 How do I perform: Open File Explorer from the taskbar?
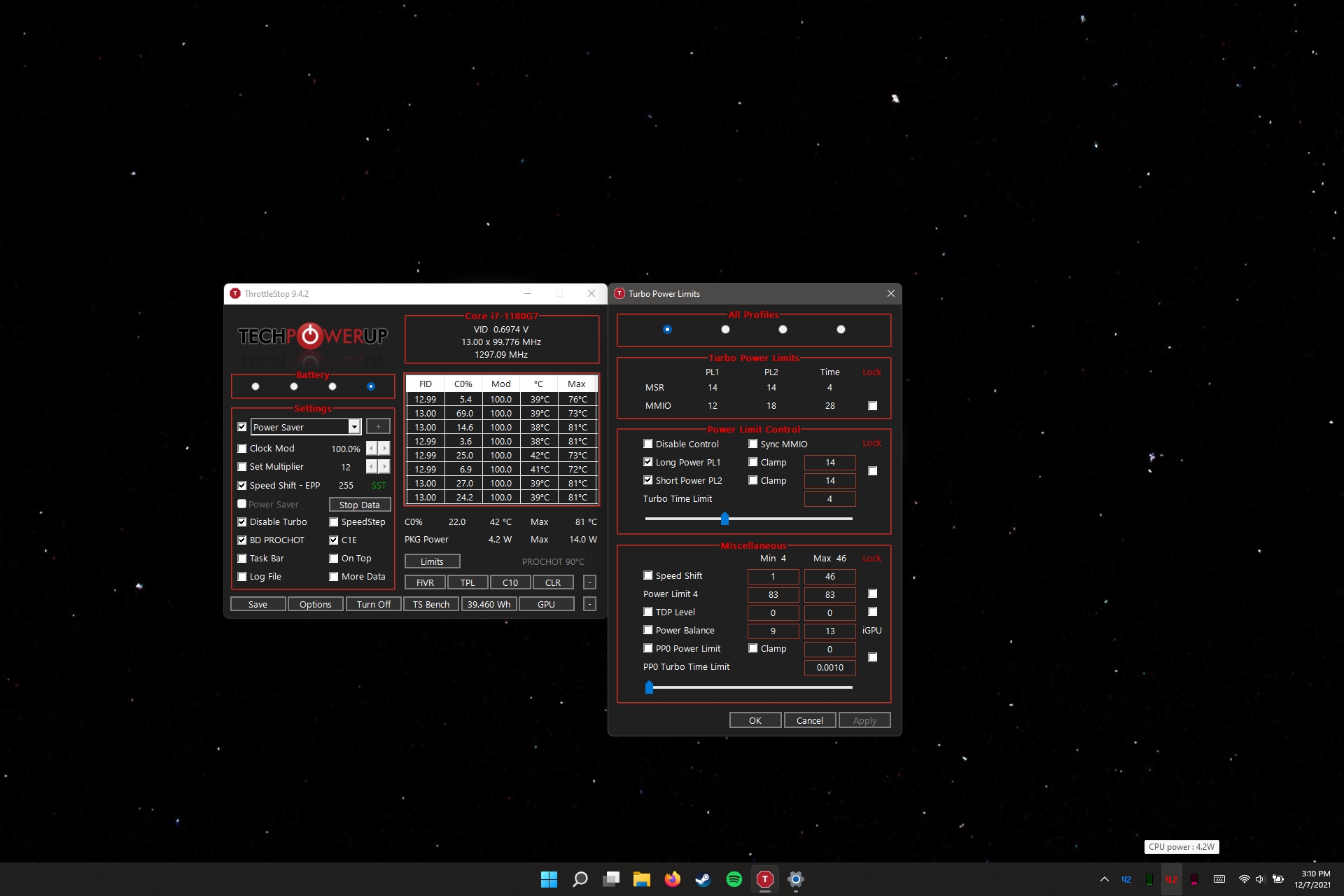641,879
